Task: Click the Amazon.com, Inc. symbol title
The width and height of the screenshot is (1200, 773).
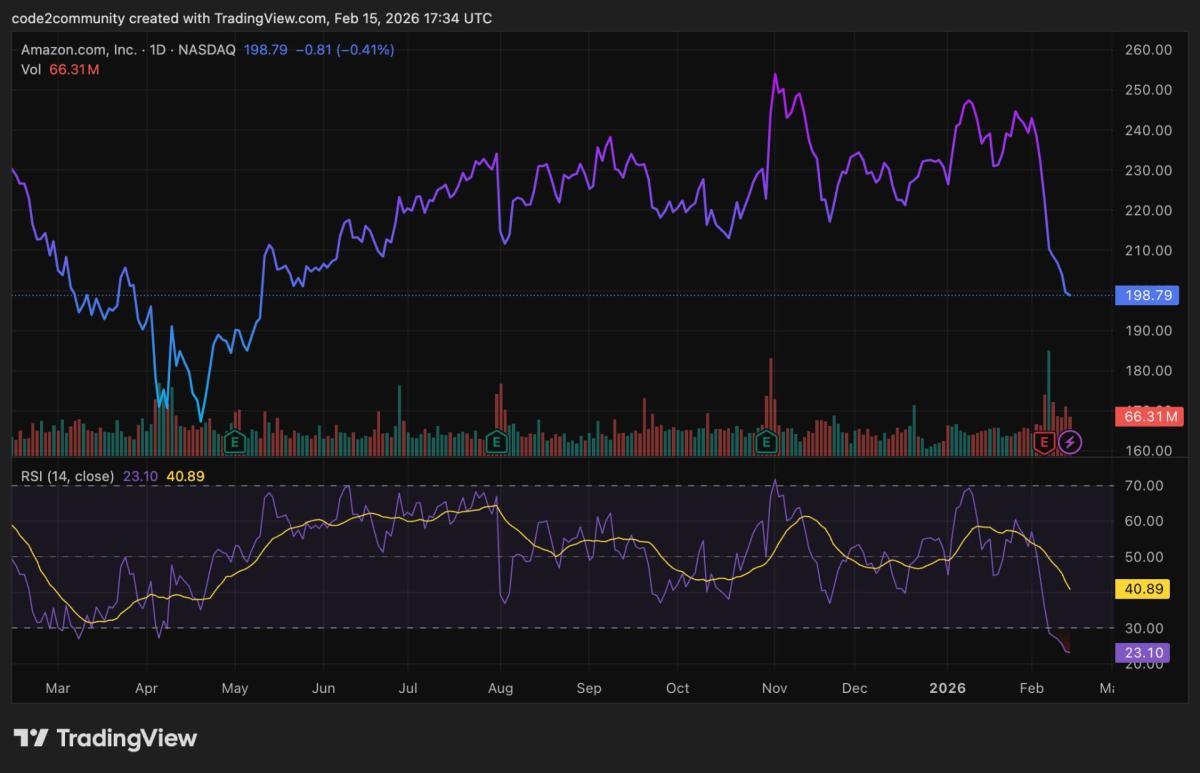Action: point(82,49)
